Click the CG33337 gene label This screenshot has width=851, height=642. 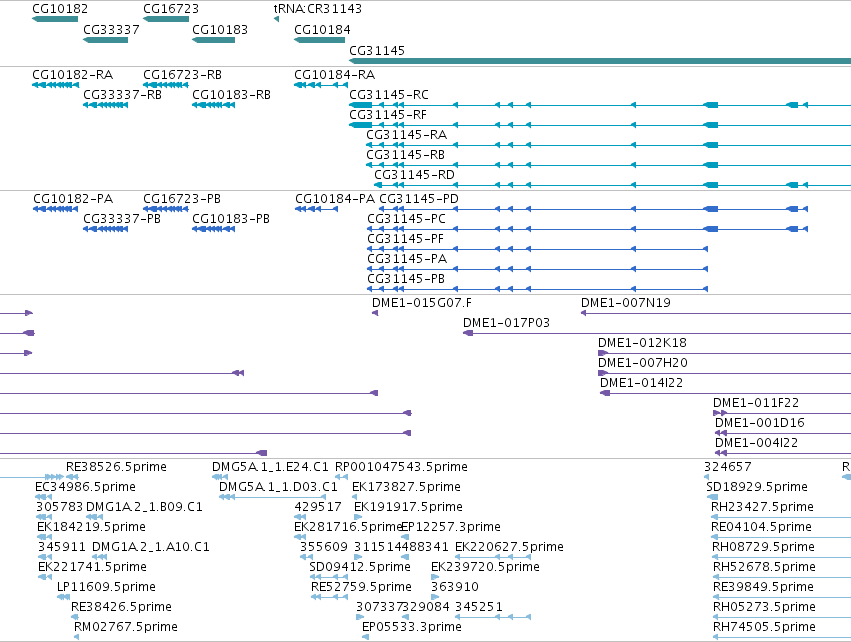[111, 30]
